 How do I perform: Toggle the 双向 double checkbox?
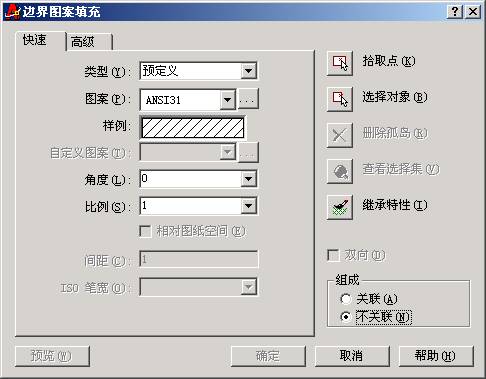333,255
